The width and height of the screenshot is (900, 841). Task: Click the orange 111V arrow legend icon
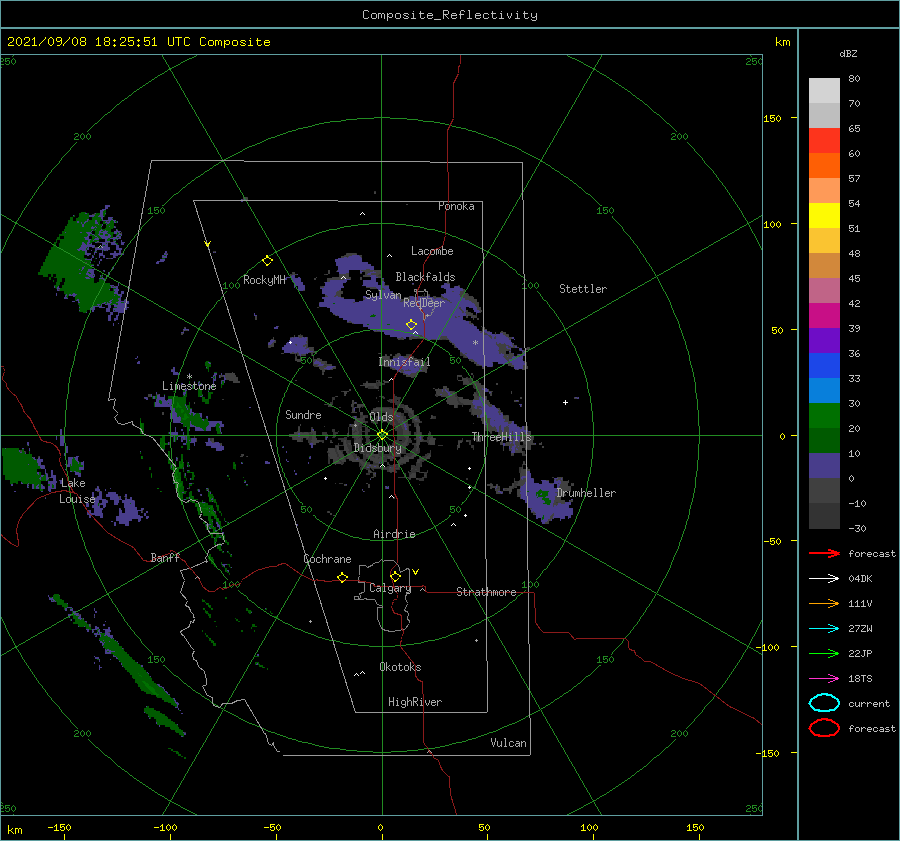tap(824, 603)
